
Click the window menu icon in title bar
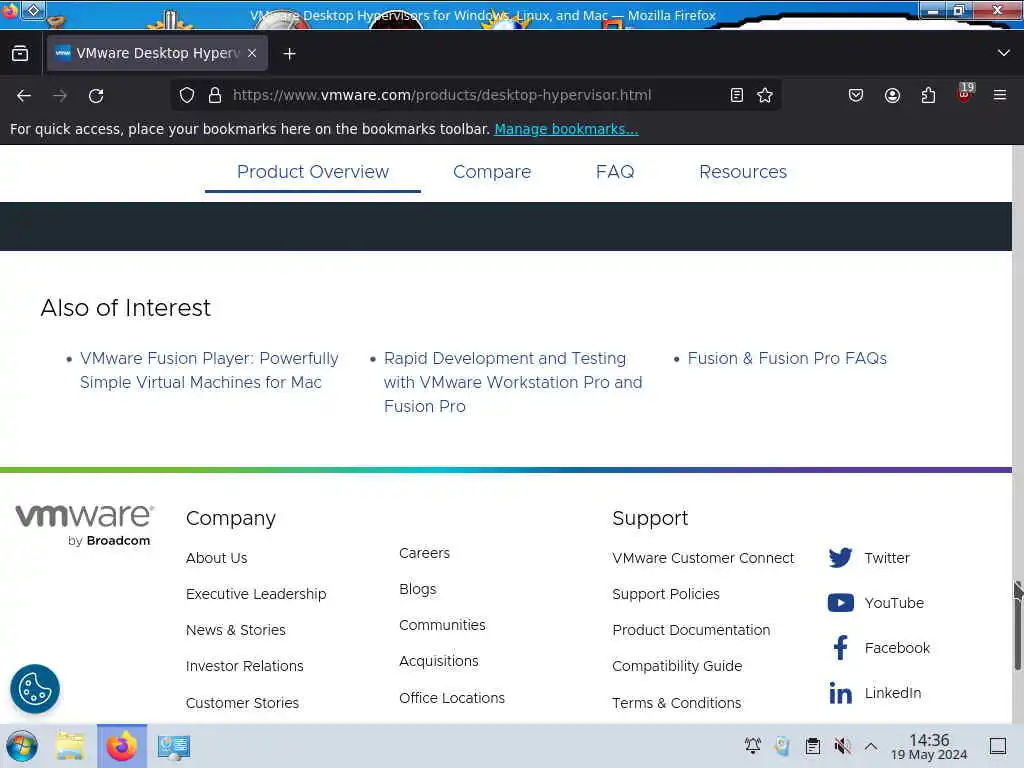(33, 10)
